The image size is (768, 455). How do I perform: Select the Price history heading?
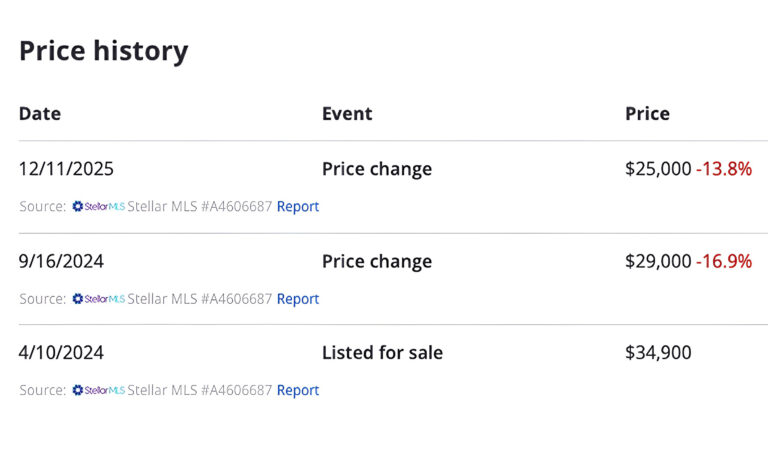click(103, 51)
